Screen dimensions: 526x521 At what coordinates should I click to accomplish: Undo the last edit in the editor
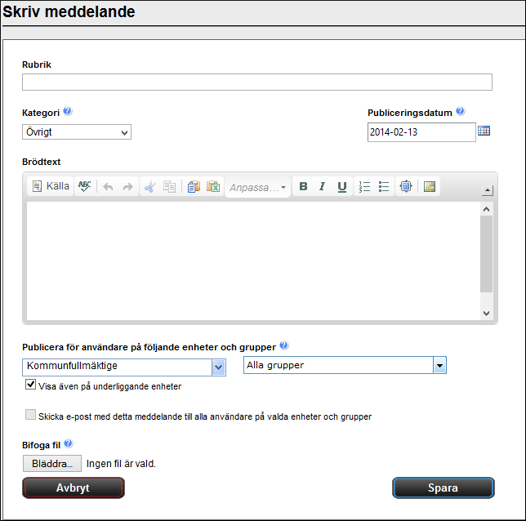[108, 187]
